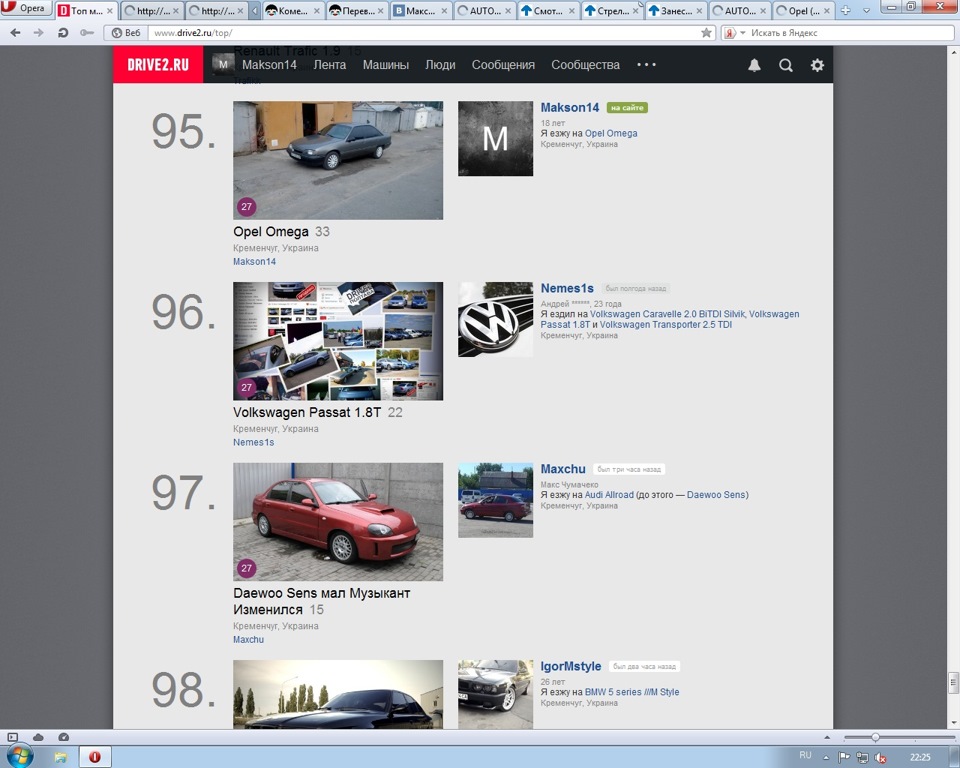Expand the three-dots more menu
Screen dimensions: 960x768
[x=647, y=64]
